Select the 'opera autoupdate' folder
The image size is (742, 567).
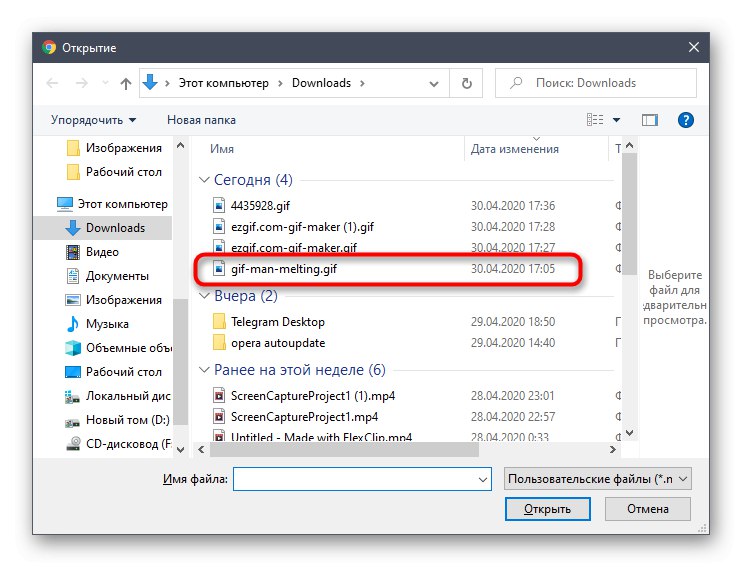click(278, 343)
